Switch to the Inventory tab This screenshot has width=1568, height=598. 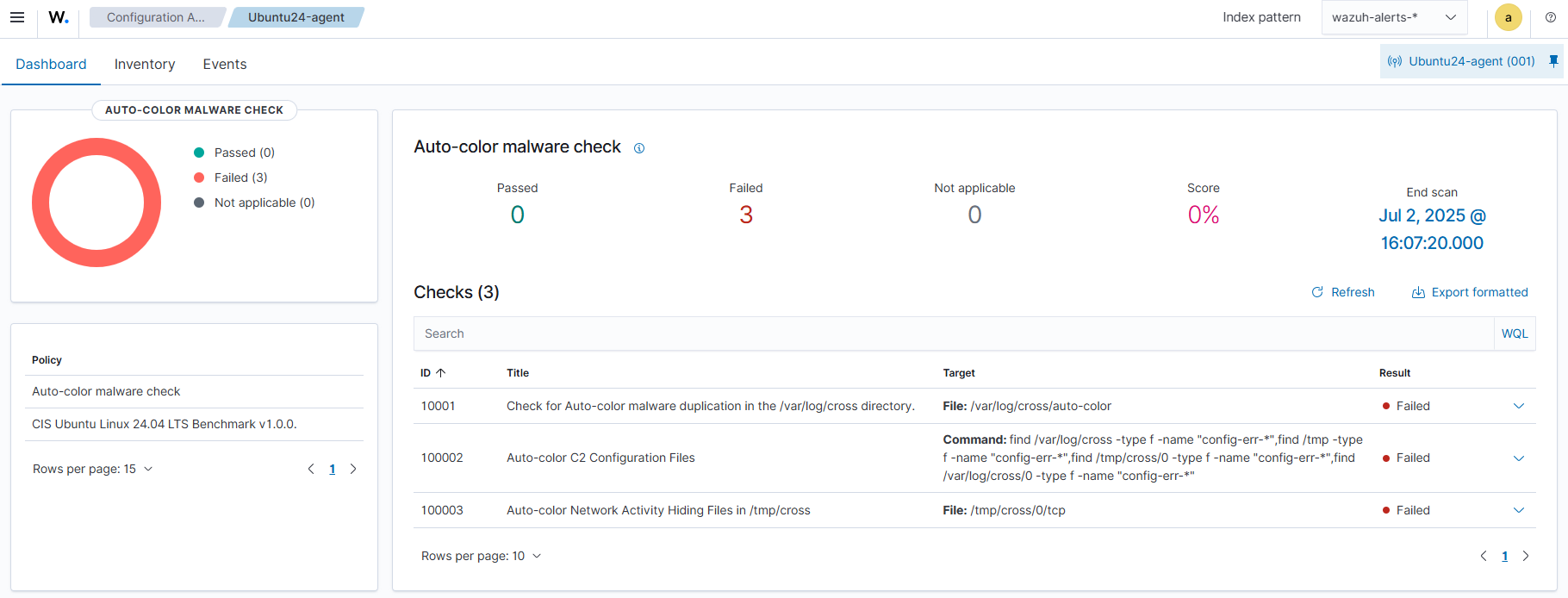[x=145, y=64]
